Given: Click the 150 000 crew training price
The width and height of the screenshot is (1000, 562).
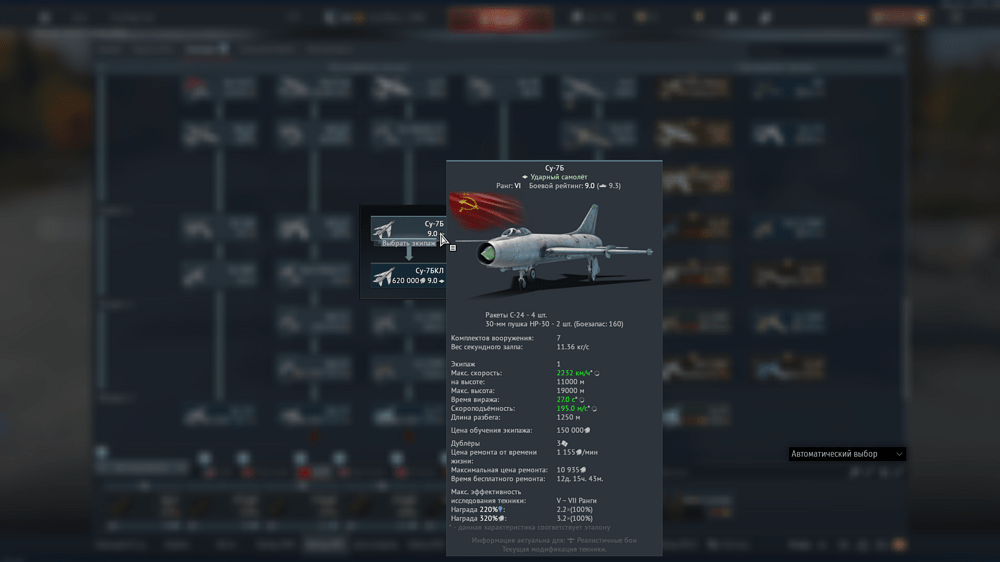Looking at the screenshot, I should tap(570, 431).
